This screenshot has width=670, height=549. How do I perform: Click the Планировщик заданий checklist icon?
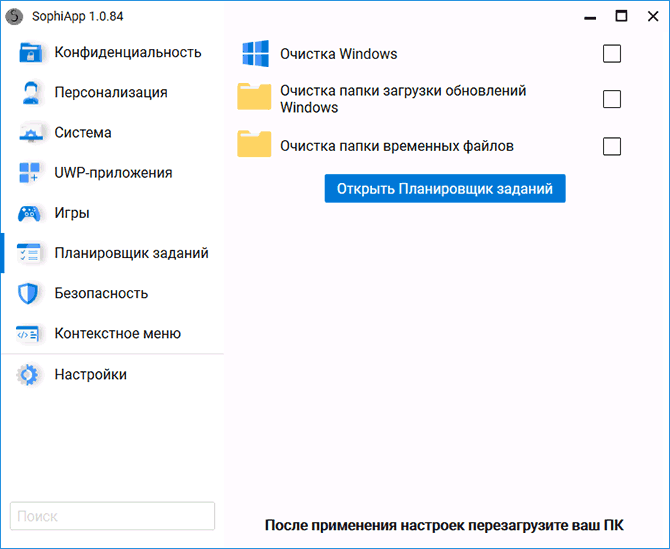[x=29, y=253]
